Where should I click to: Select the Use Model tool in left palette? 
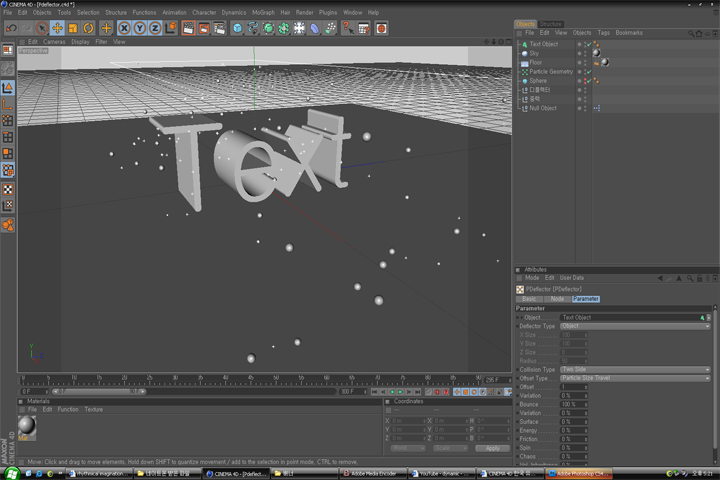coord(8,87)
